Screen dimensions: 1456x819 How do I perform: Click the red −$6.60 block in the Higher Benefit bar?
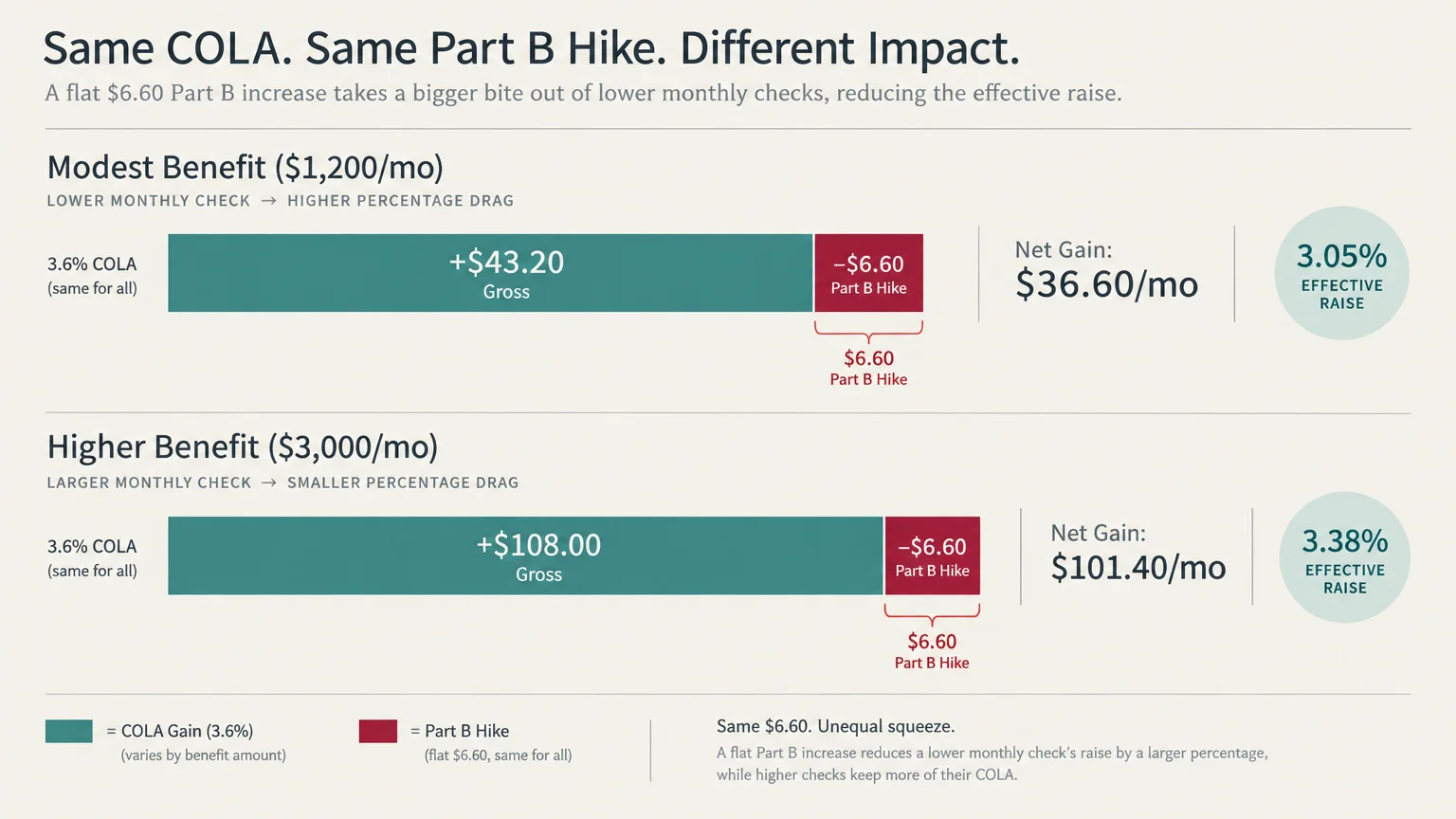[x=932, y=555]
